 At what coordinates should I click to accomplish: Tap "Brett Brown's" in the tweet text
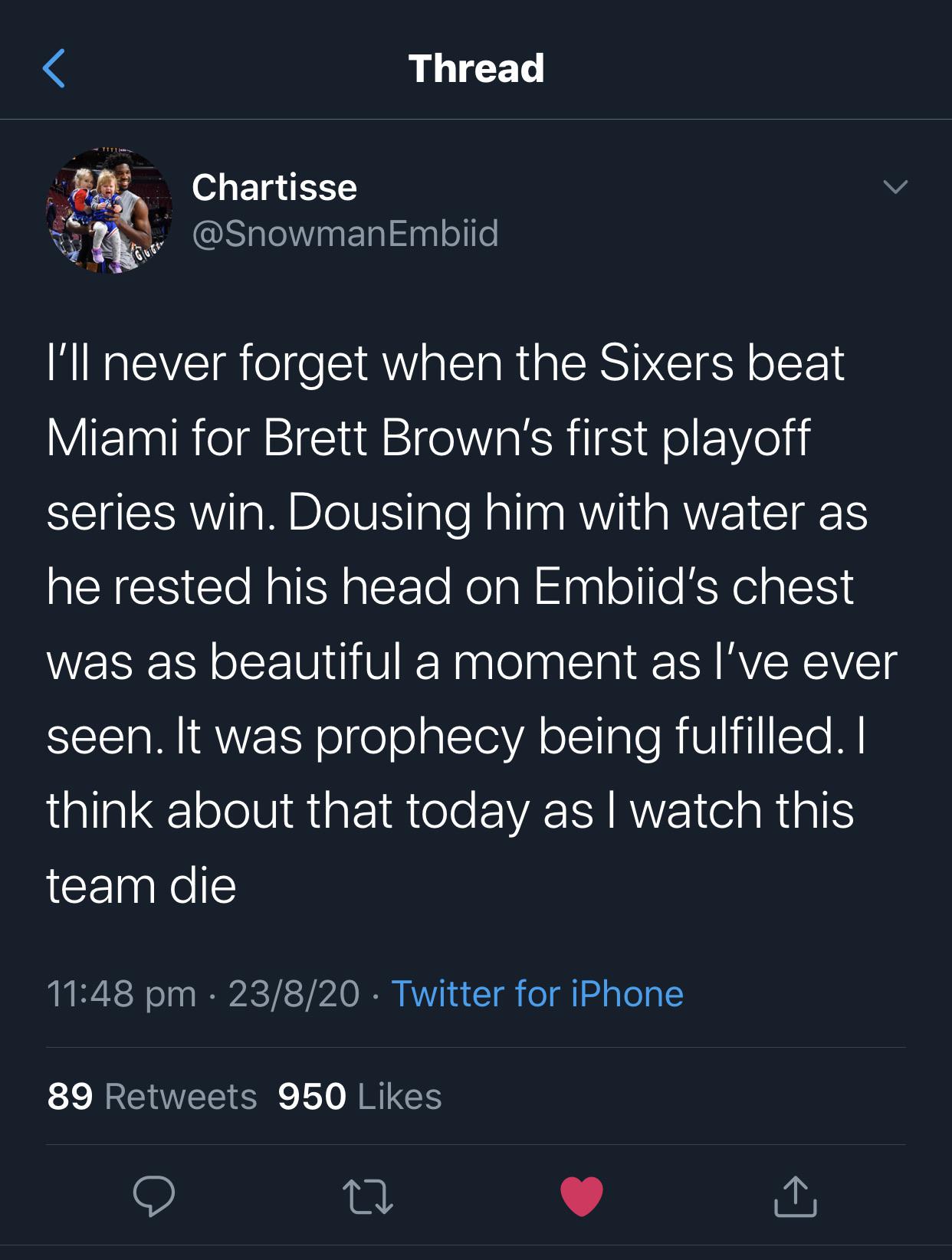click(x=408, y=438)
